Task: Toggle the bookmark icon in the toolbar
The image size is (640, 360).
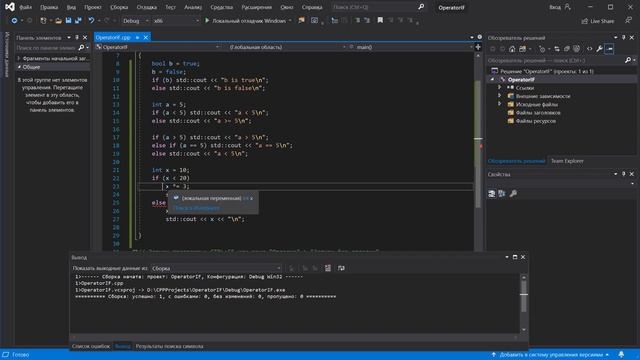Action: [380, 20]
